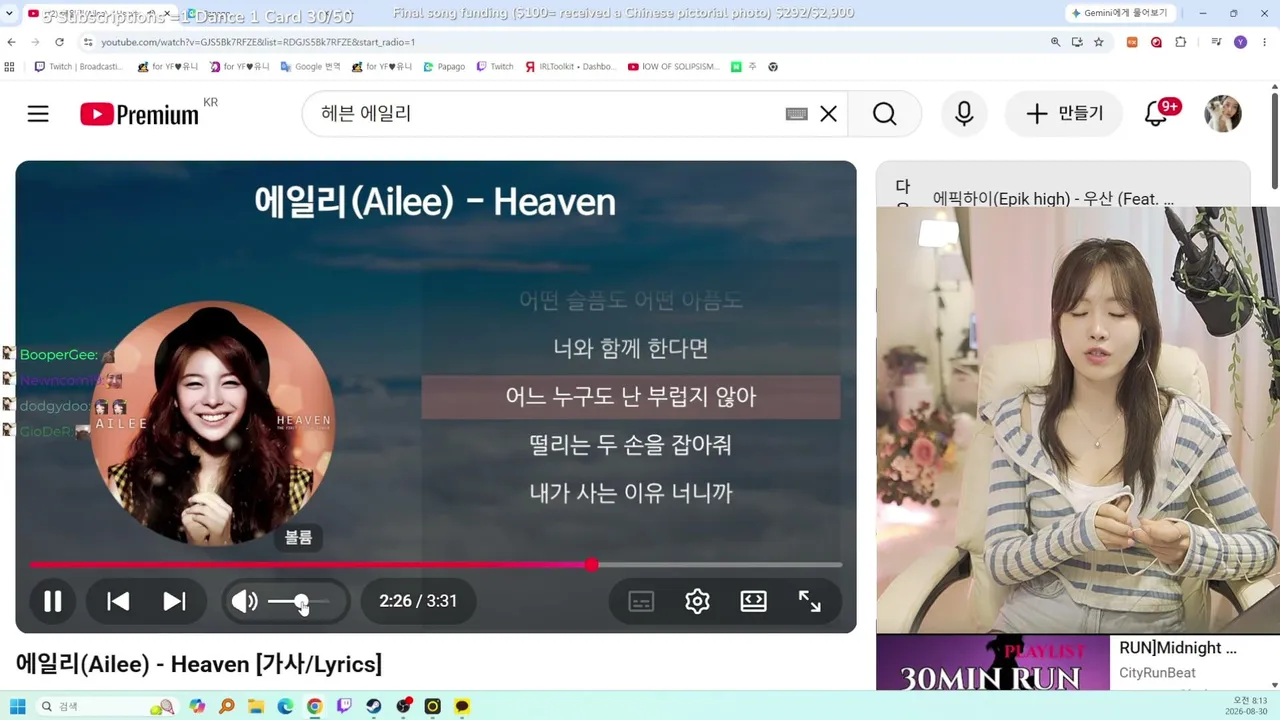
Task: Open the YouTube guide hamburger menu
Action: pos(38,114)
